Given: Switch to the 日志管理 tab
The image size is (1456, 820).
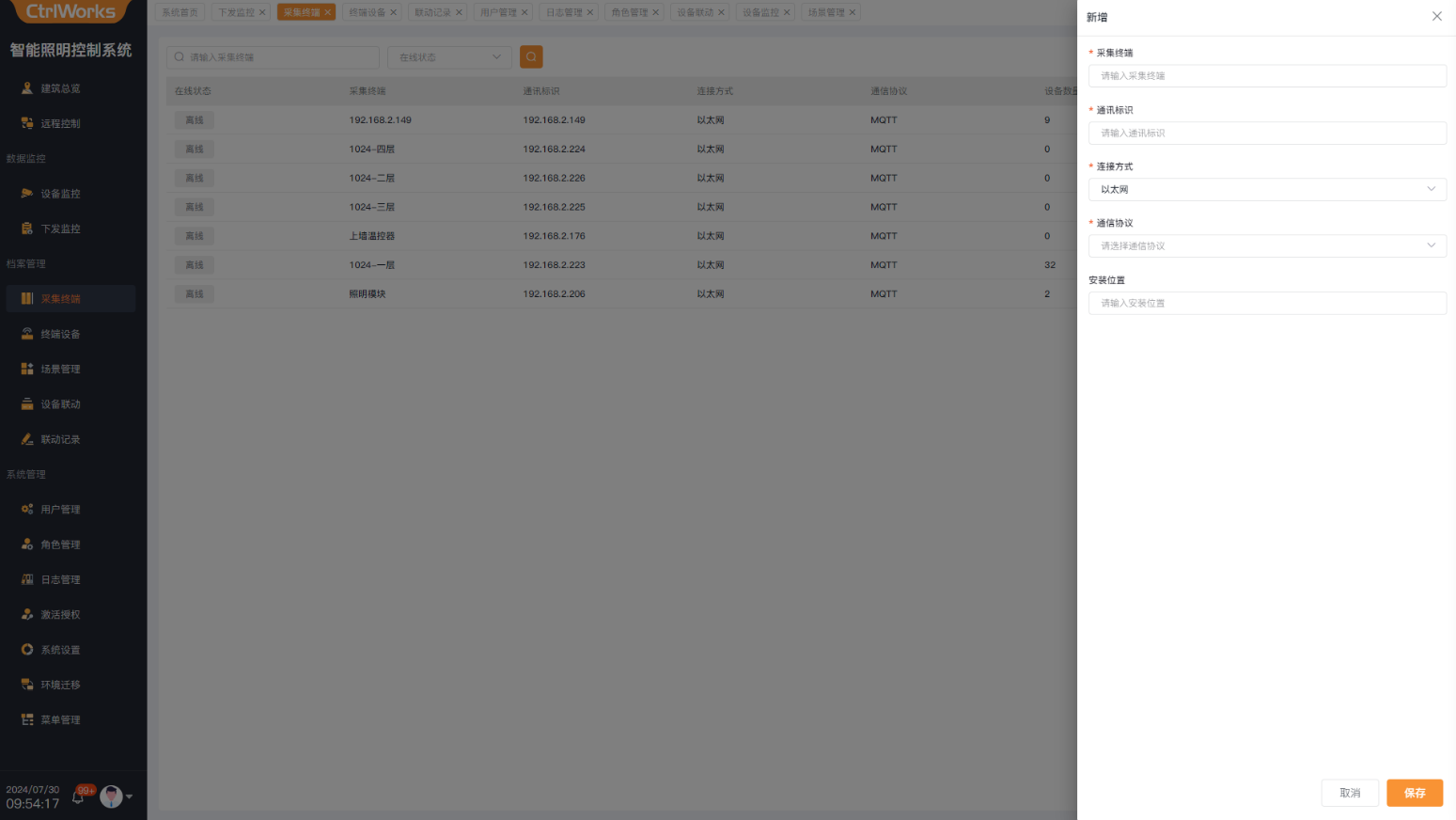Looking at the screenshot, I should click(x=564, y=12).
